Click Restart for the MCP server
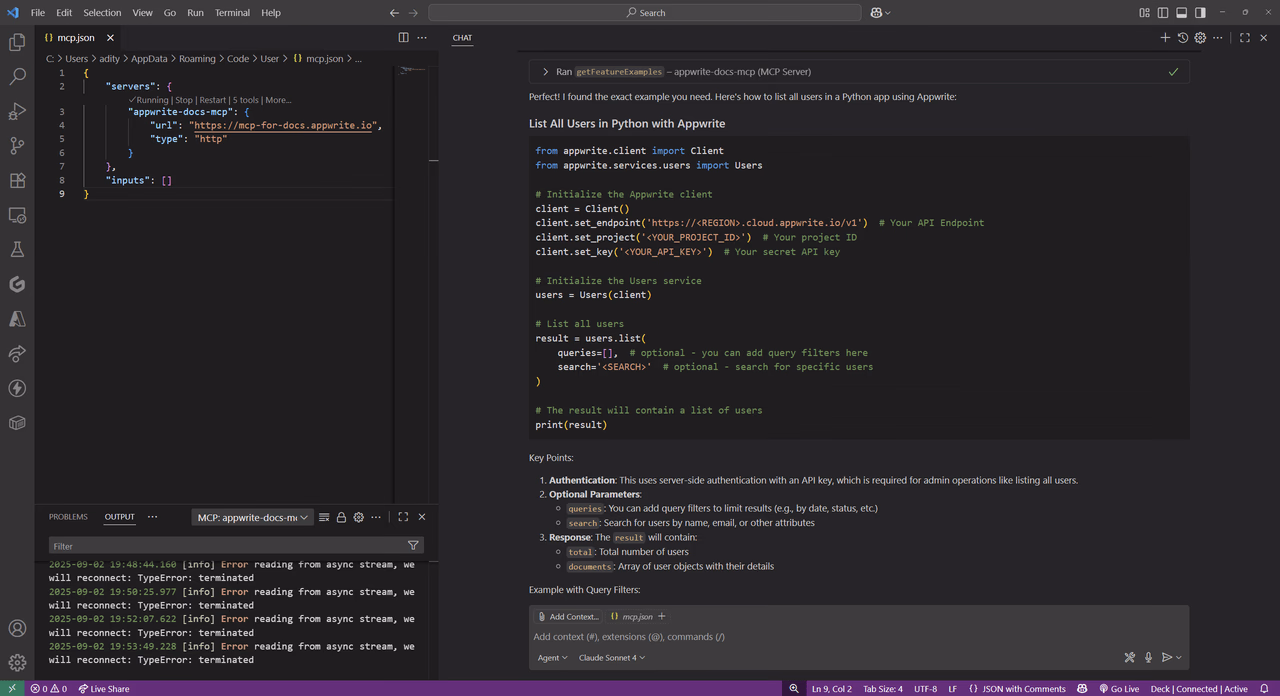1280x696 pixels. point(212,100)
